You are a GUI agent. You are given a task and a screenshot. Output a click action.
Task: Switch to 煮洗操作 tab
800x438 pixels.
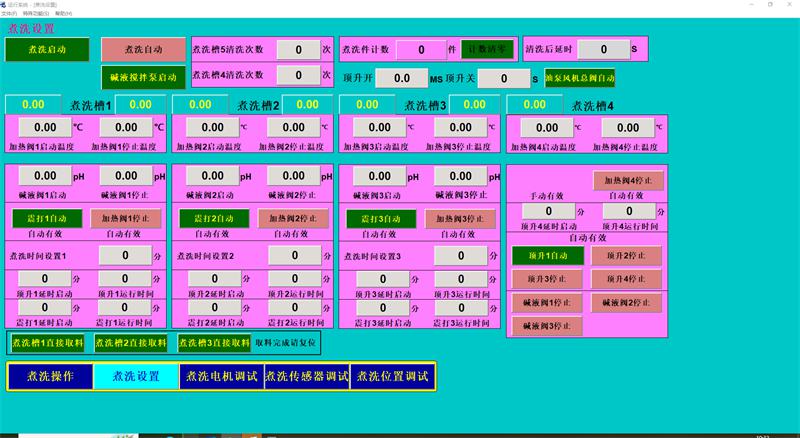(50, 376)
